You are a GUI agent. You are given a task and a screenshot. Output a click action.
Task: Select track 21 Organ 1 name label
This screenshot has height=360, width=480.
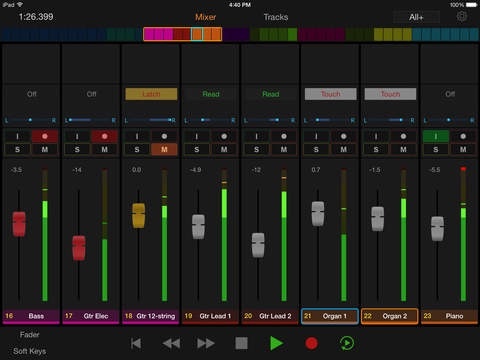coord(330,316)
